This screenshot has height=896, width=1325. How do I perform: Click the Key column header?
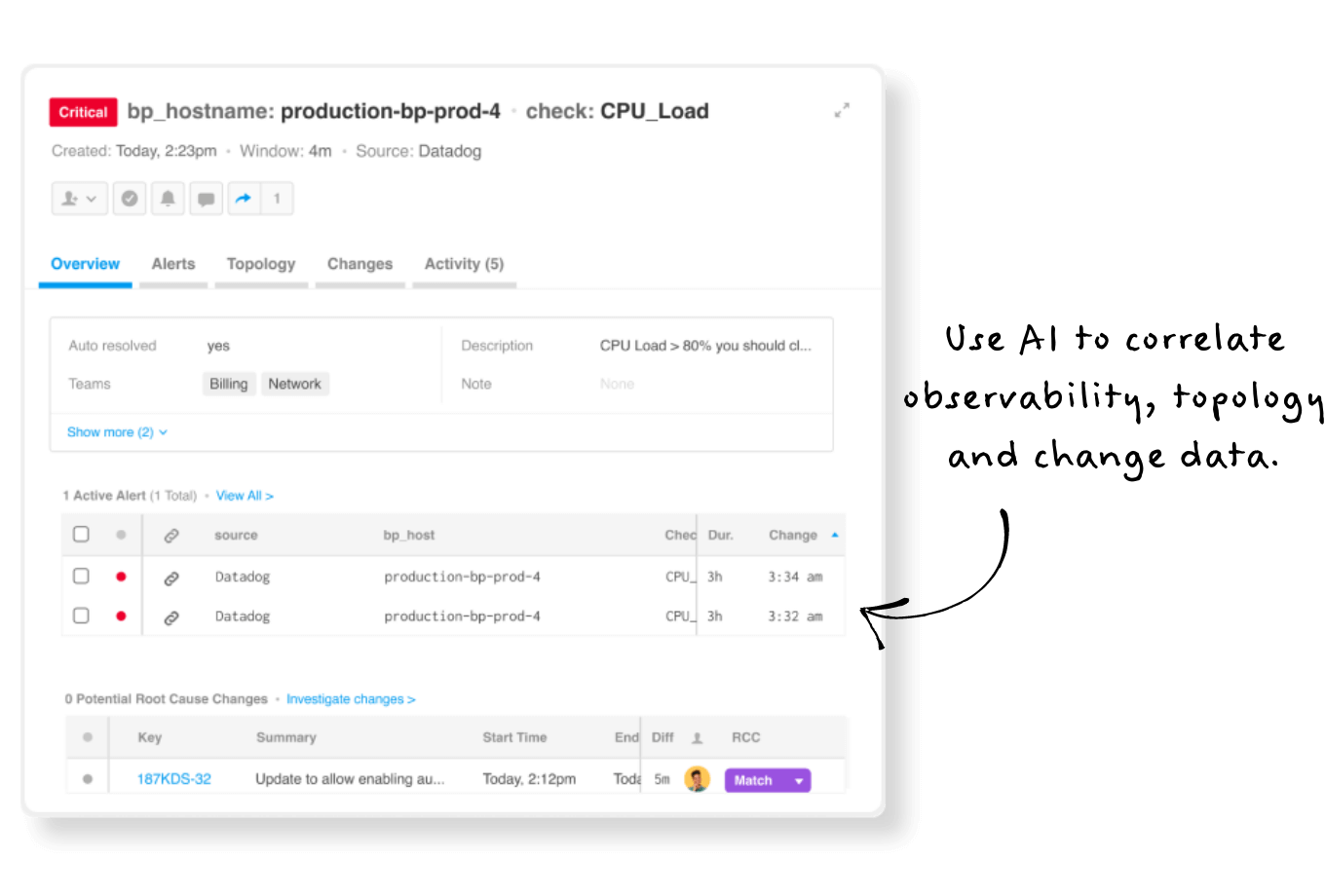point(150,737)
